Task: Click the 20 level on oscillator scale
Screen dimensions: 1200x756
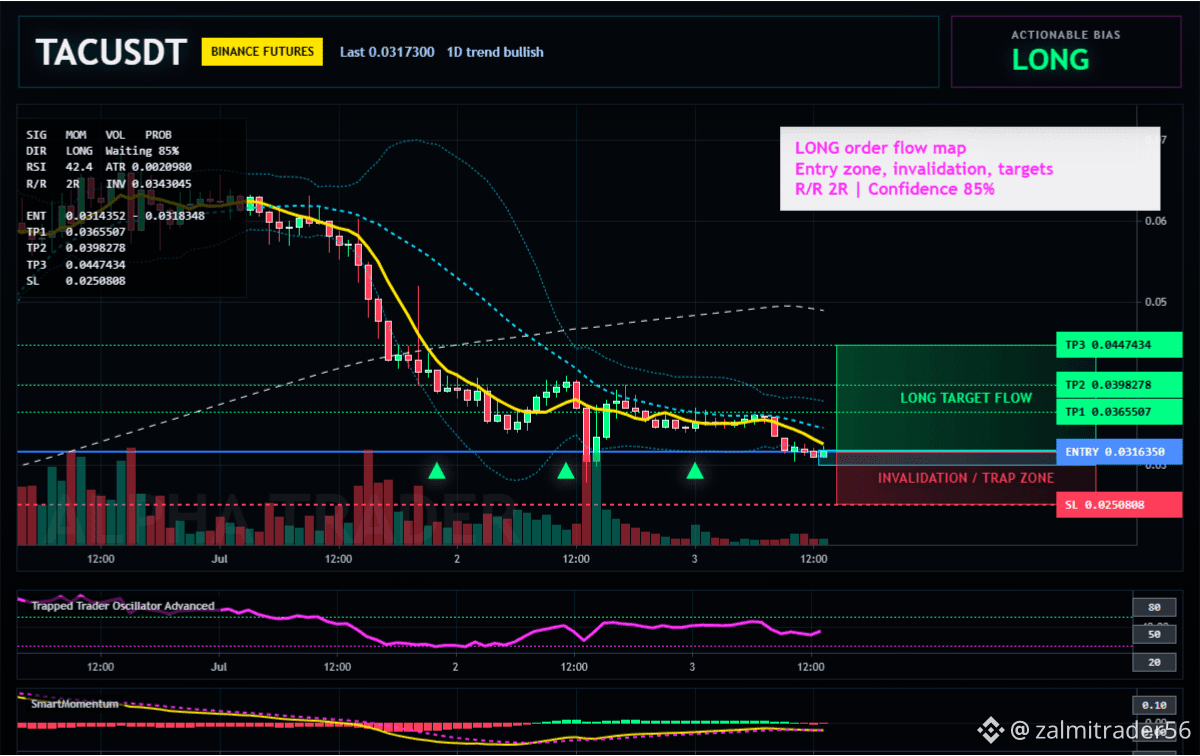Action: [1152, 662]
